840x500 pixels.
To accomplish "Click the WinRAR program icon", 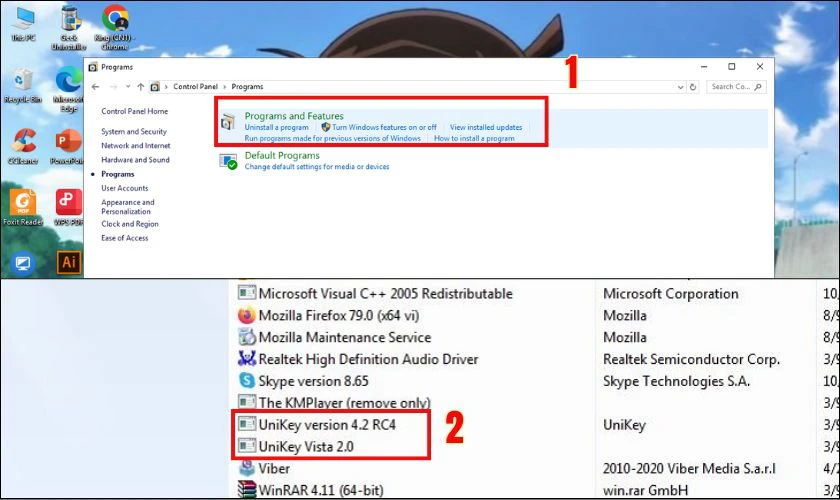I will tap(246, 489).
